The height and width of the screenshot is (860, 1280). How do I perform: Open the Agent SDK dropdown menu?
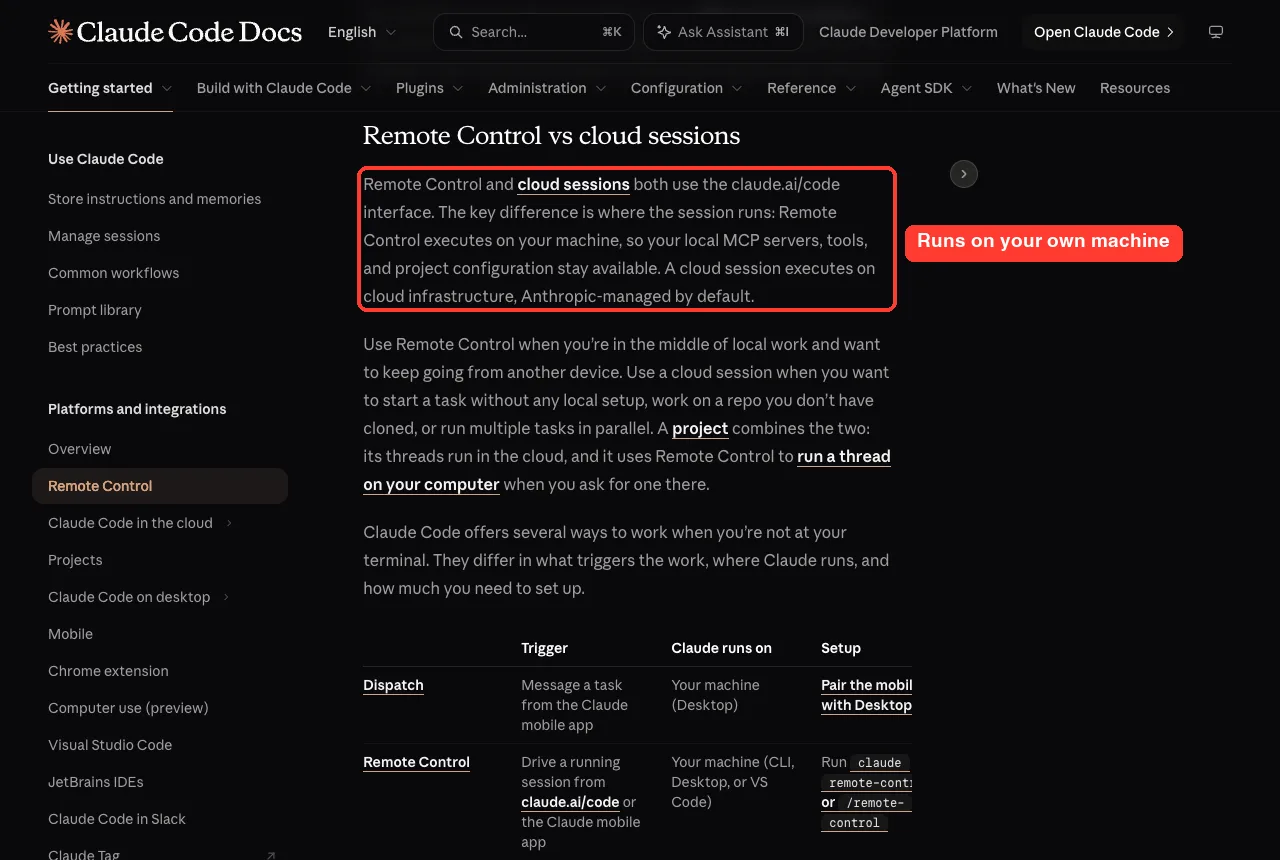(927, 88)
